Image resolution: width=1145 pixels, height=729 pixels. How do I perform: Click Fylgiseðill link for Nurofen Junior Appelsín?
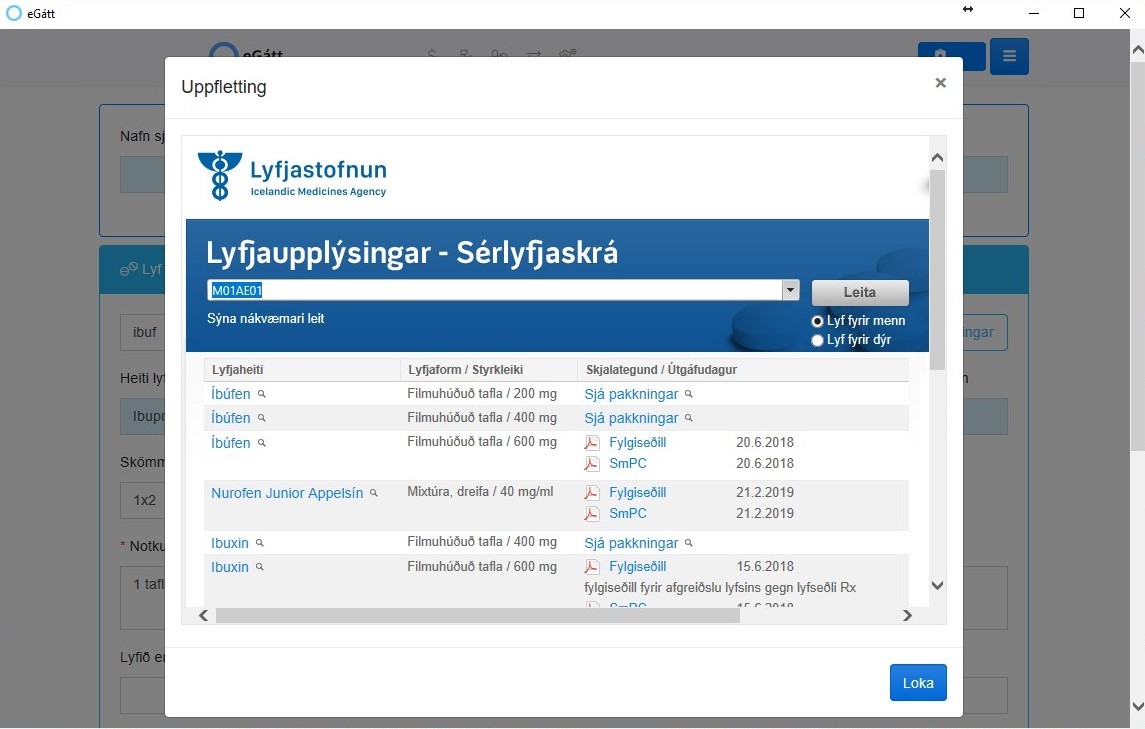click(x=637, y=493)
